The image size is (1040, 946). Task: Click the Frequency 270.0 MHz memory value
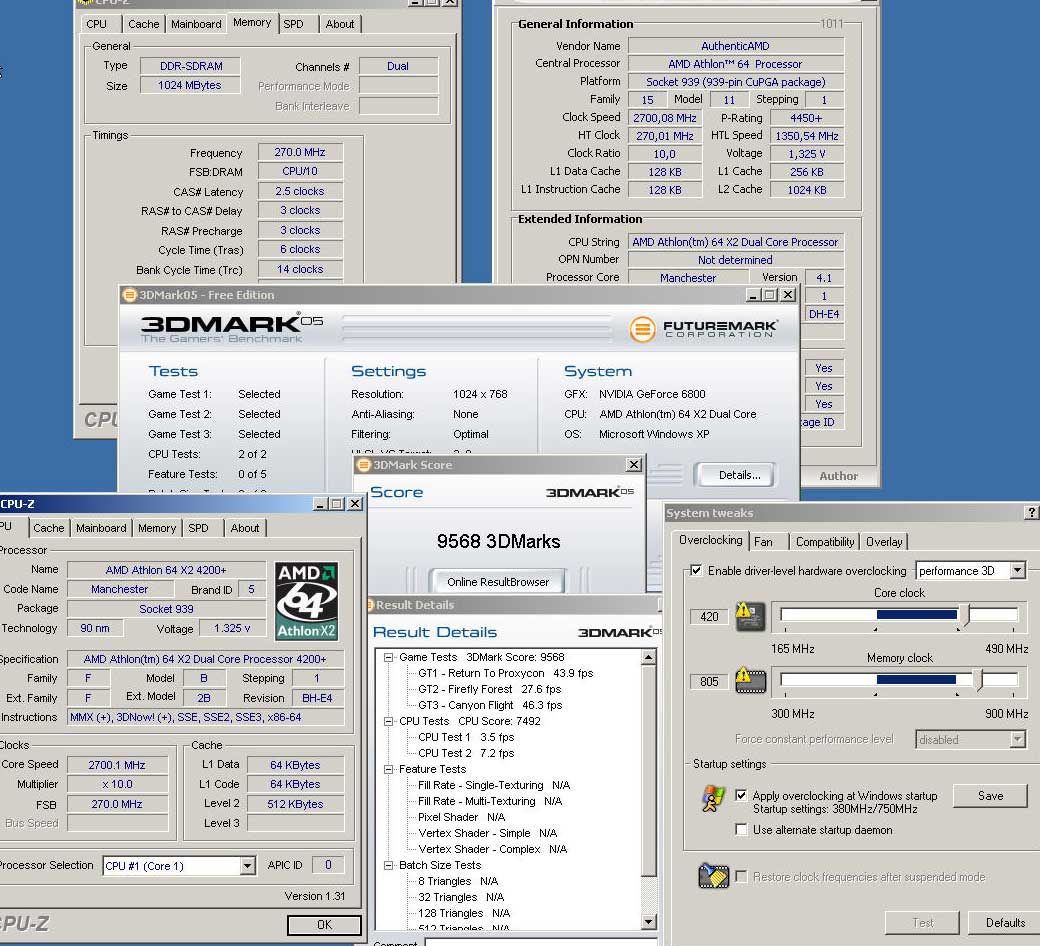point(300,152)
